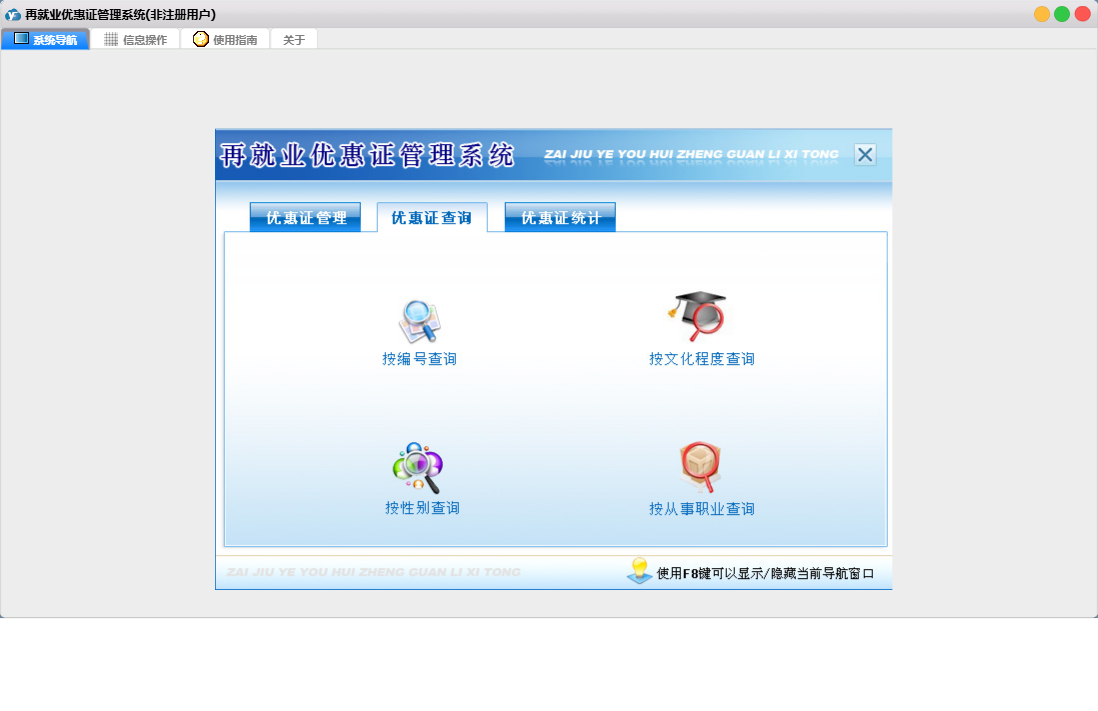The height and width of the screenshot is (711, 1098).
Task: Click the 再就业优惠证管理系统 banner title
Action: [x=368, y=156]
